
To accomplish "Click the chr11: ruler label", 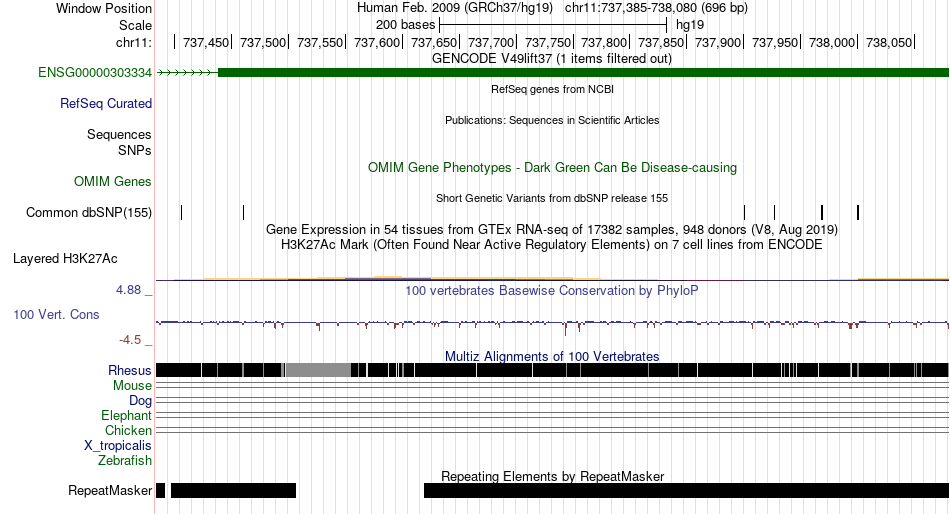I will point(133,42).
